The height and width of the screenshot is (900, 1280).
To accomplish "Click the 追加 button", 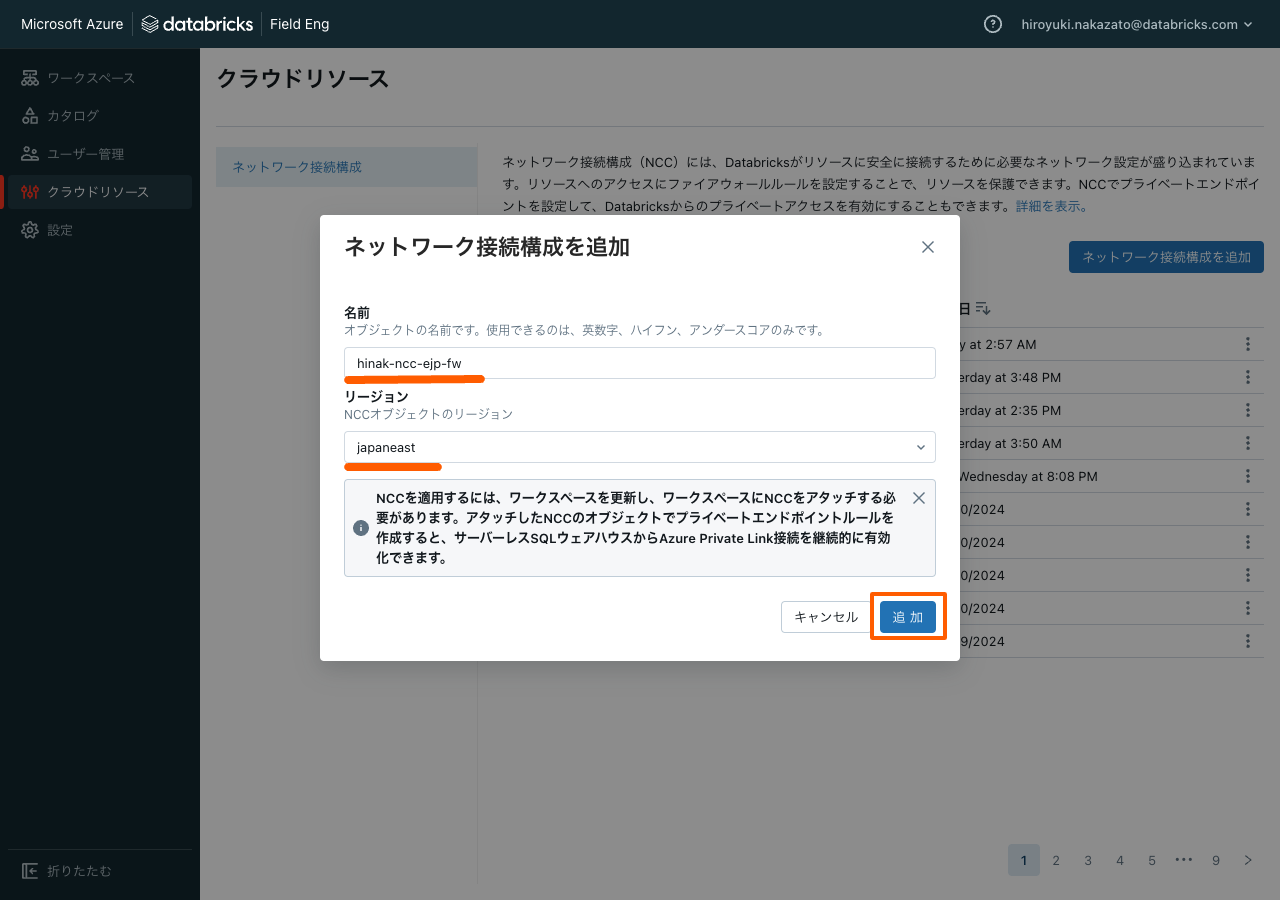I will (908, 617).
